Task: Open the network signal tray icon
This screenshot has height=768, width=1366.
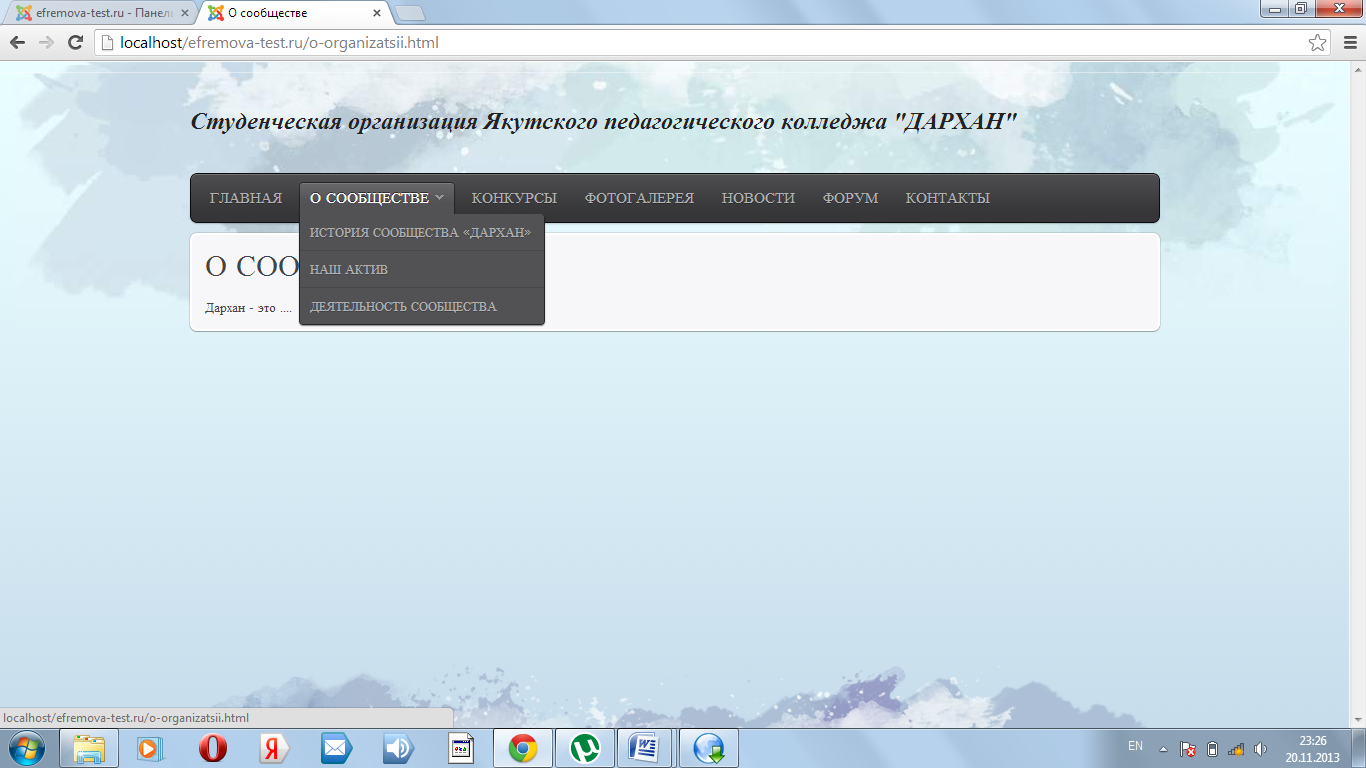Action: click(x=1236, y=748)
